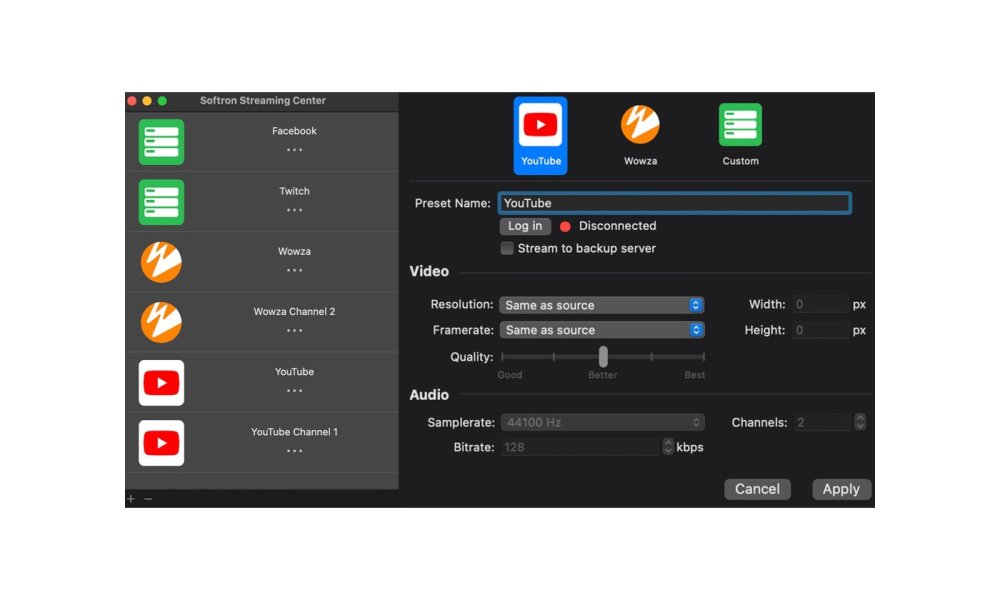Click the Log in button
The image size is (1000, 600).
(524, 226)
